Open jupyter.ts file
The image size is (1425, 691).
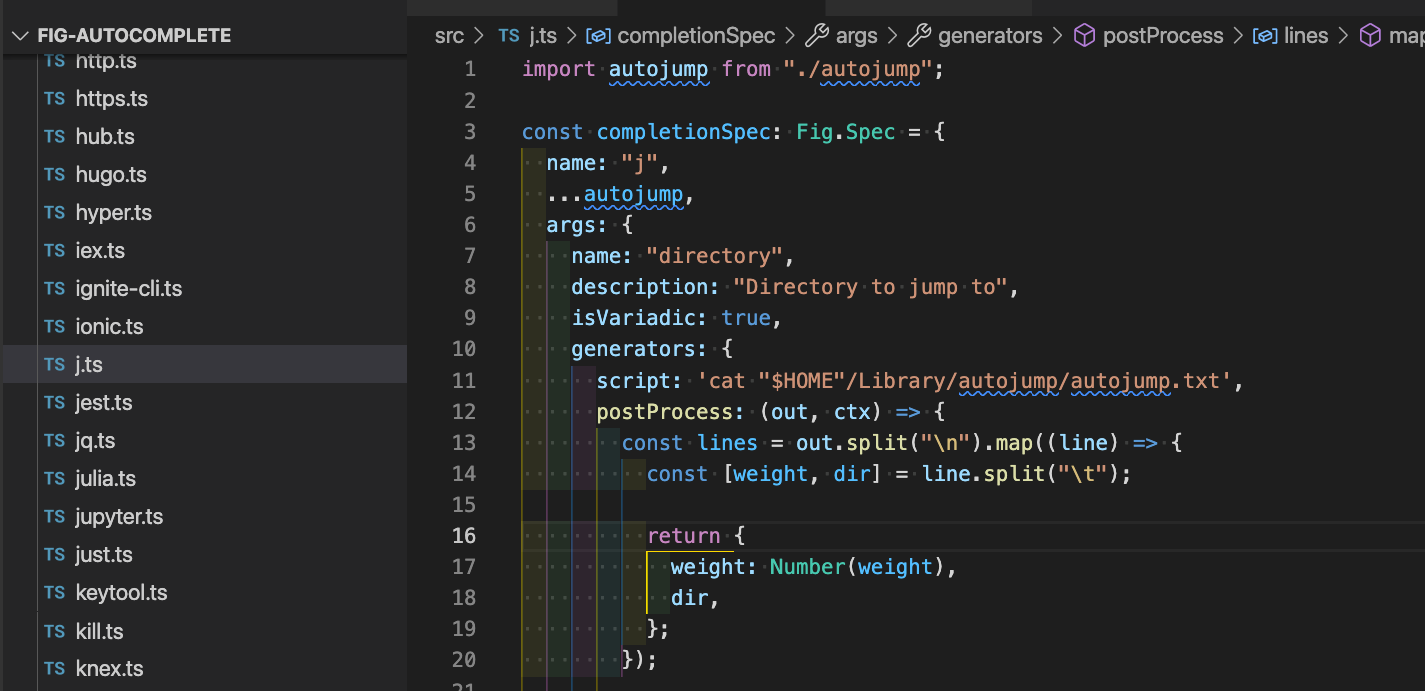pyautogui.click(x=118, y=517)
